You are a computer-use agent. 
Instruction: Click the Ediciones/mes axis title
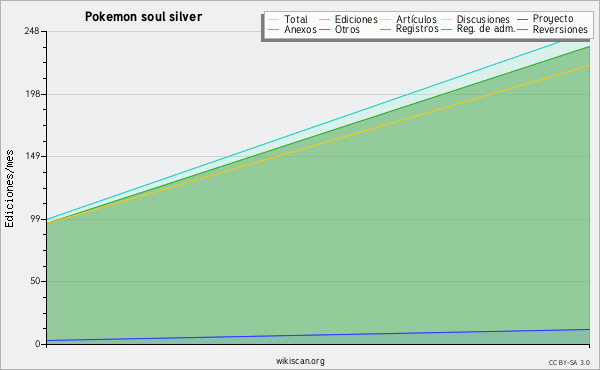(9, 189)
